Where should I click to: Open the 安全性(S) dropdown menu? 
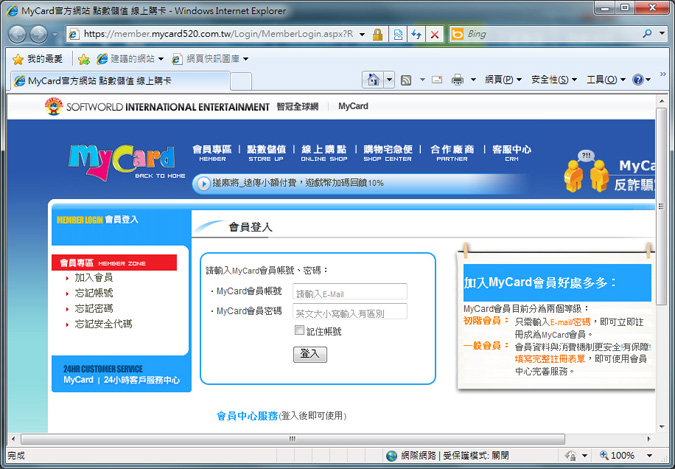pos(554,80)
